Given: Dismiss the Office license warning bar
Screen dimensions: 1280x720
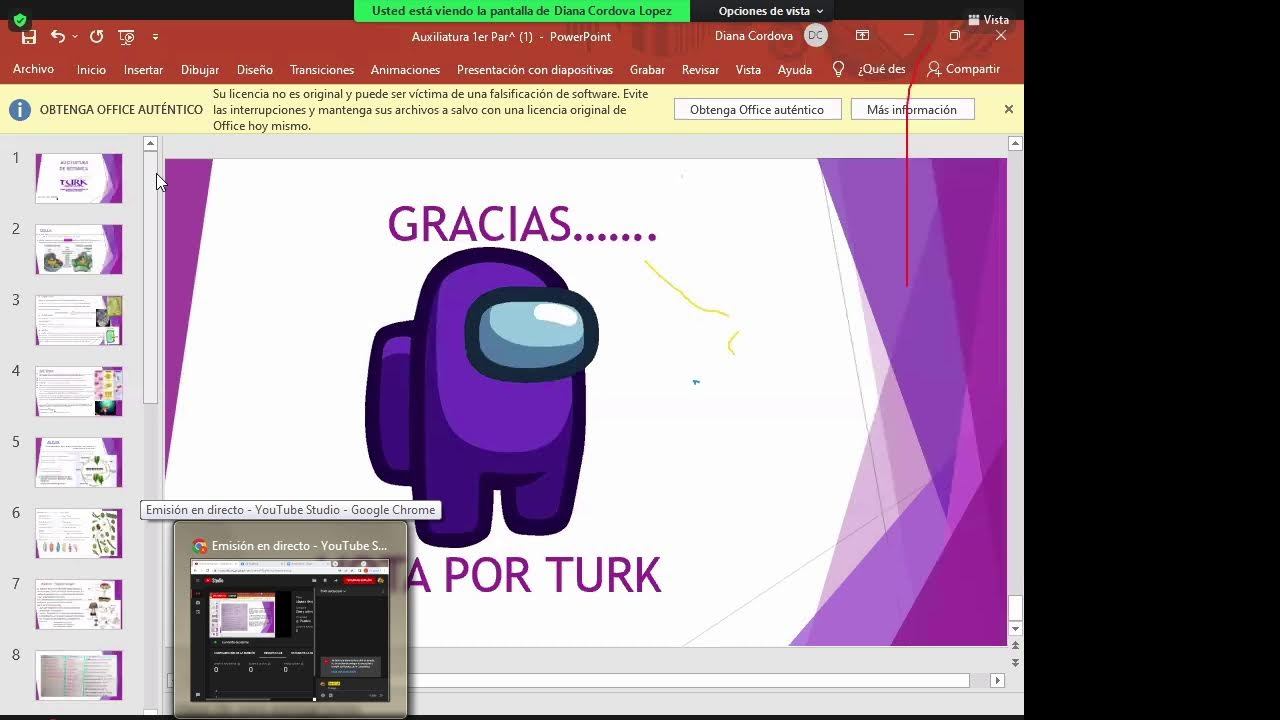Looking at the screenshot, I should pyautogui.click(x=1008, y=109).
